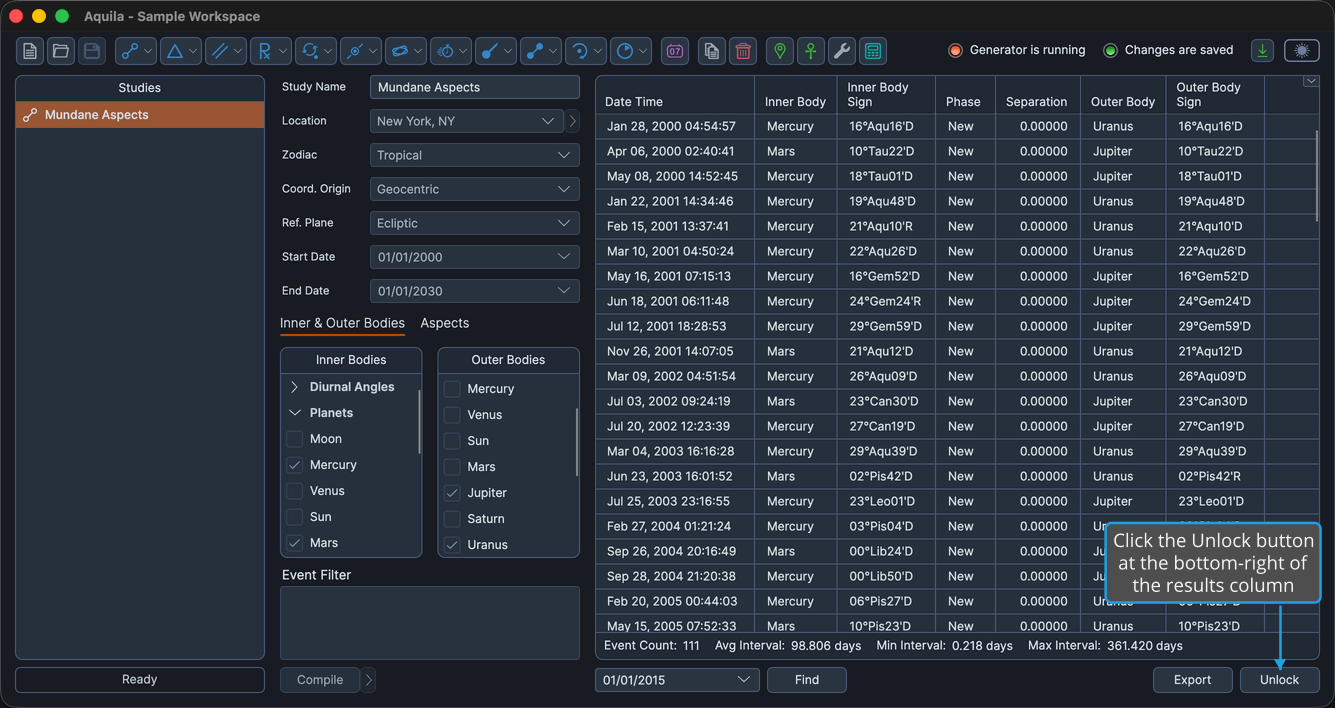Image resolution: width=1335 pixels, height=708 pixels.
Task: Click the arrow next to Compile
Action: click(x=368, y=680)
